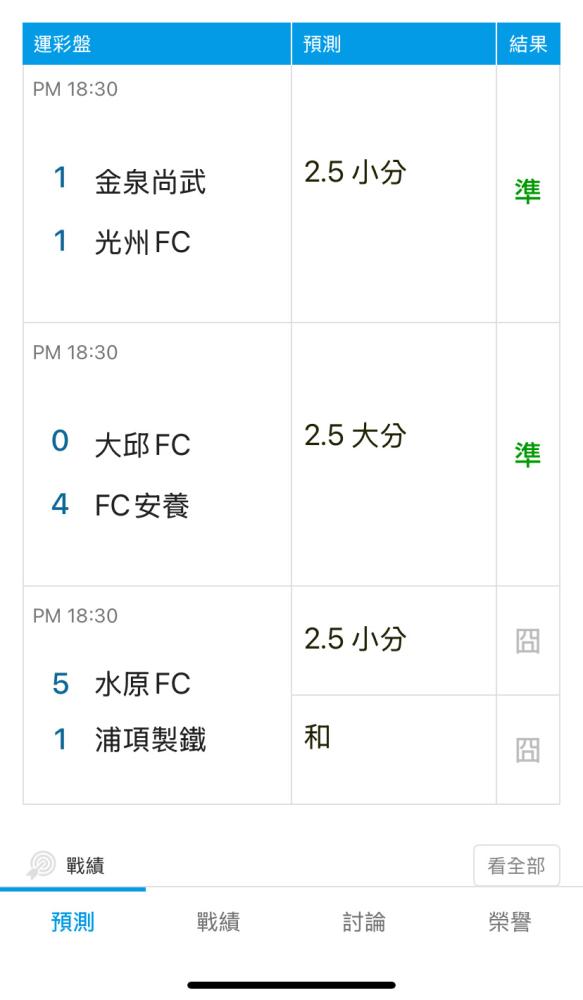Click the green 準 result for 金泉尚武 match
This screenshot has height=1000, width=583.
click(x=528, y=191)
